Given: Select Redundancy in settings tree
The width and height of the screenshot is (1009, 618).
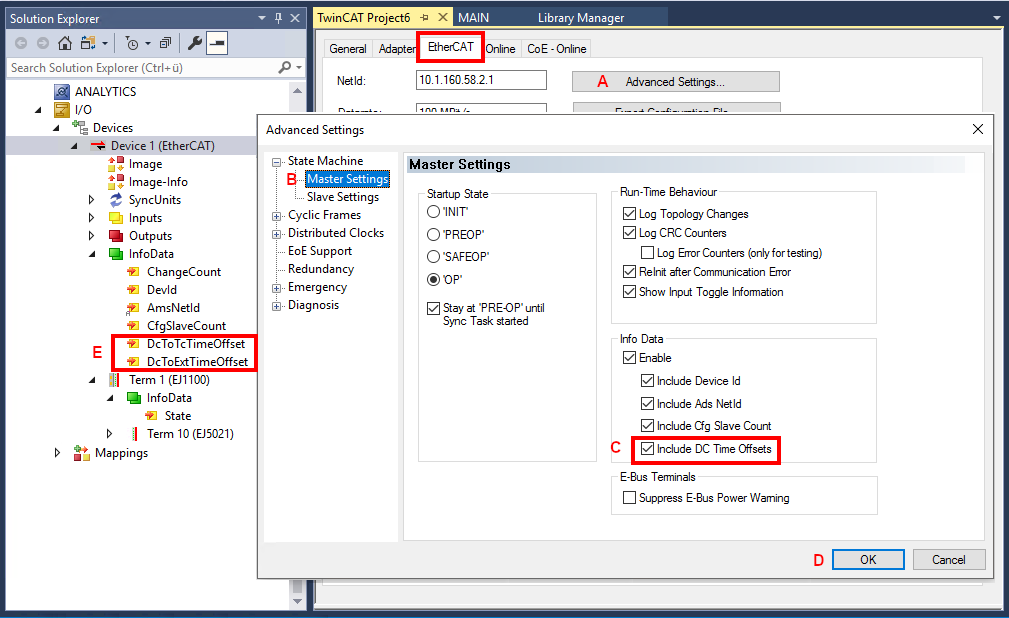Looking at the screenshot, I should [320, 269].
